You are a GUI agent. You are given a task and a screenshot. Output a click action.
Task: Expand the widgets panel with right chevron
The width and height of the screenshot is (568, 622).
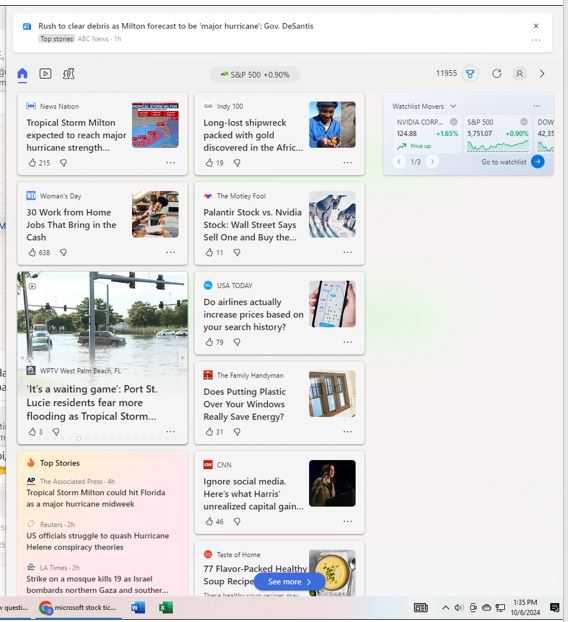(542, 74)
